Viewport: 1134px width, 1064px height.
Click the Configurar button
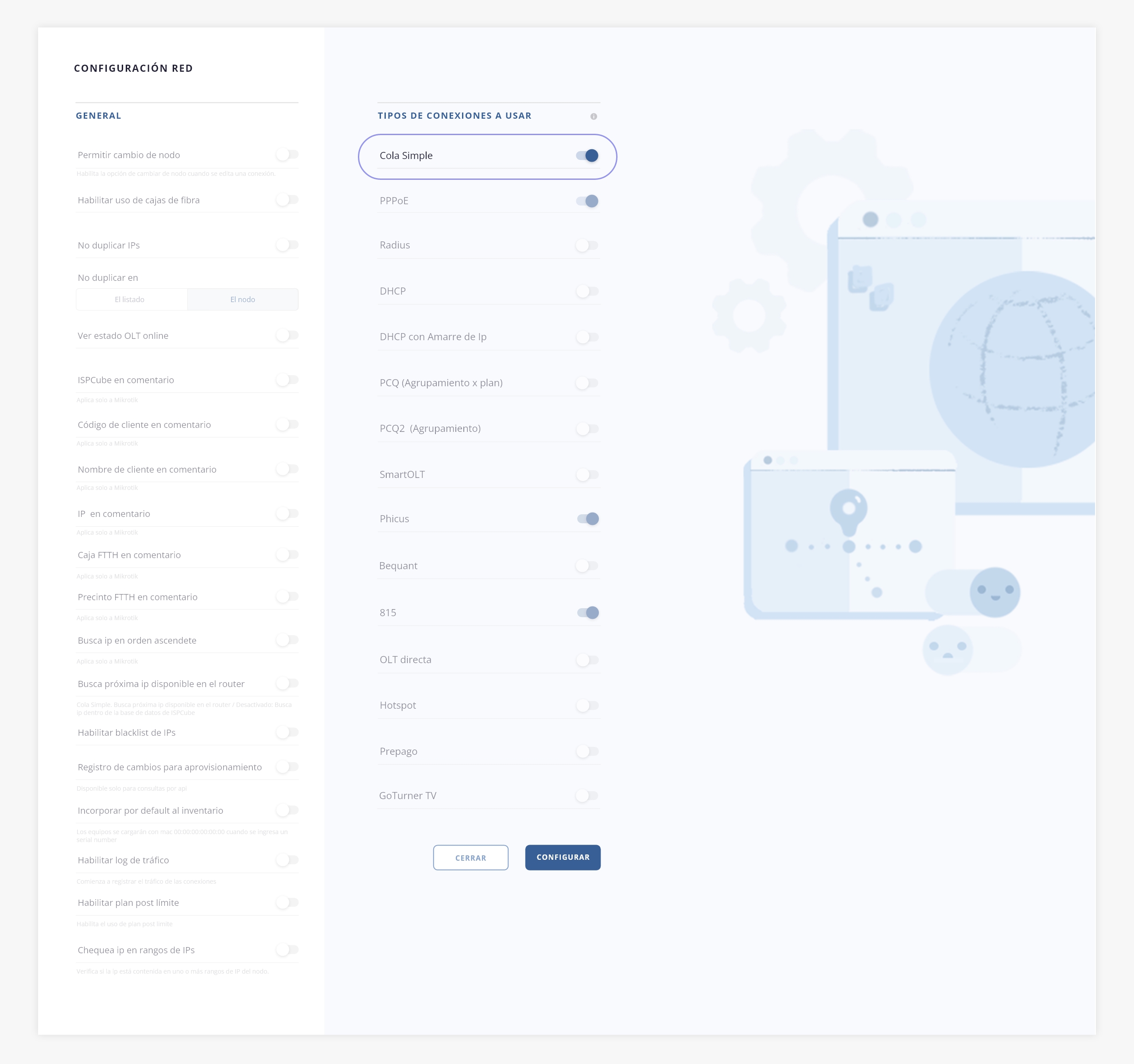point(563,858)
